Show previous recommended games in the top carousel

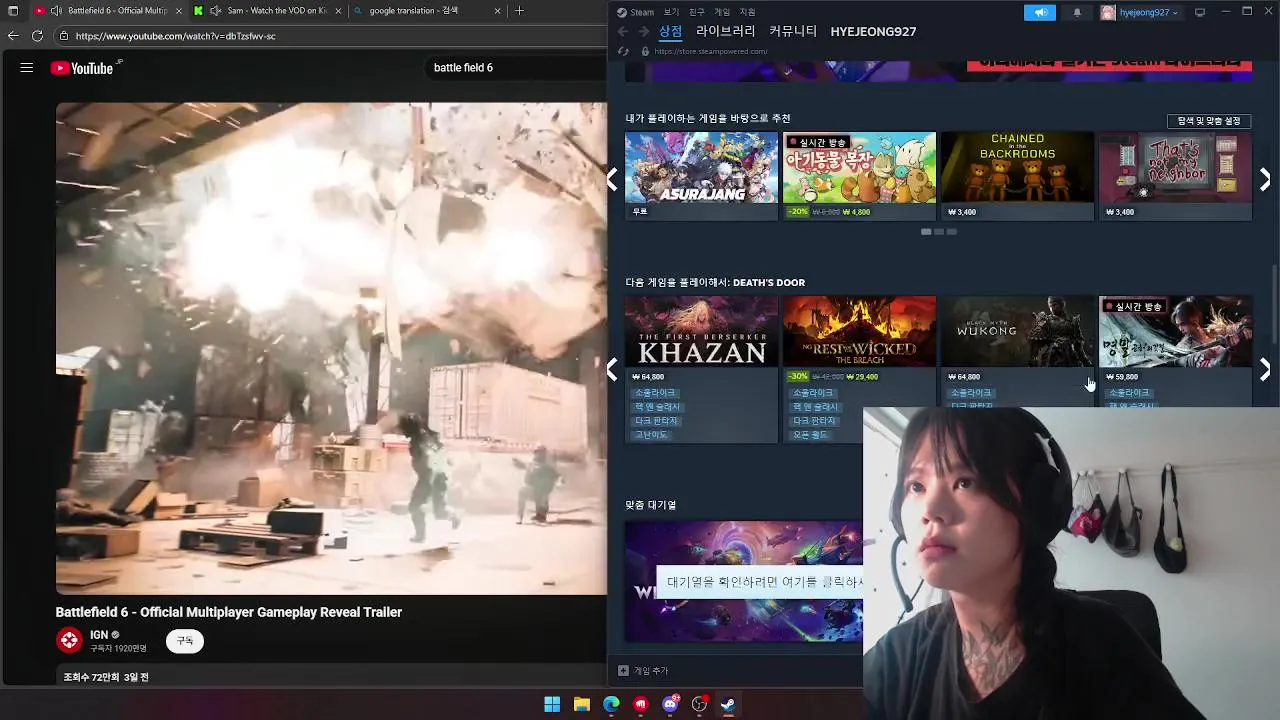pyautogui.click(x=612, y=179)
